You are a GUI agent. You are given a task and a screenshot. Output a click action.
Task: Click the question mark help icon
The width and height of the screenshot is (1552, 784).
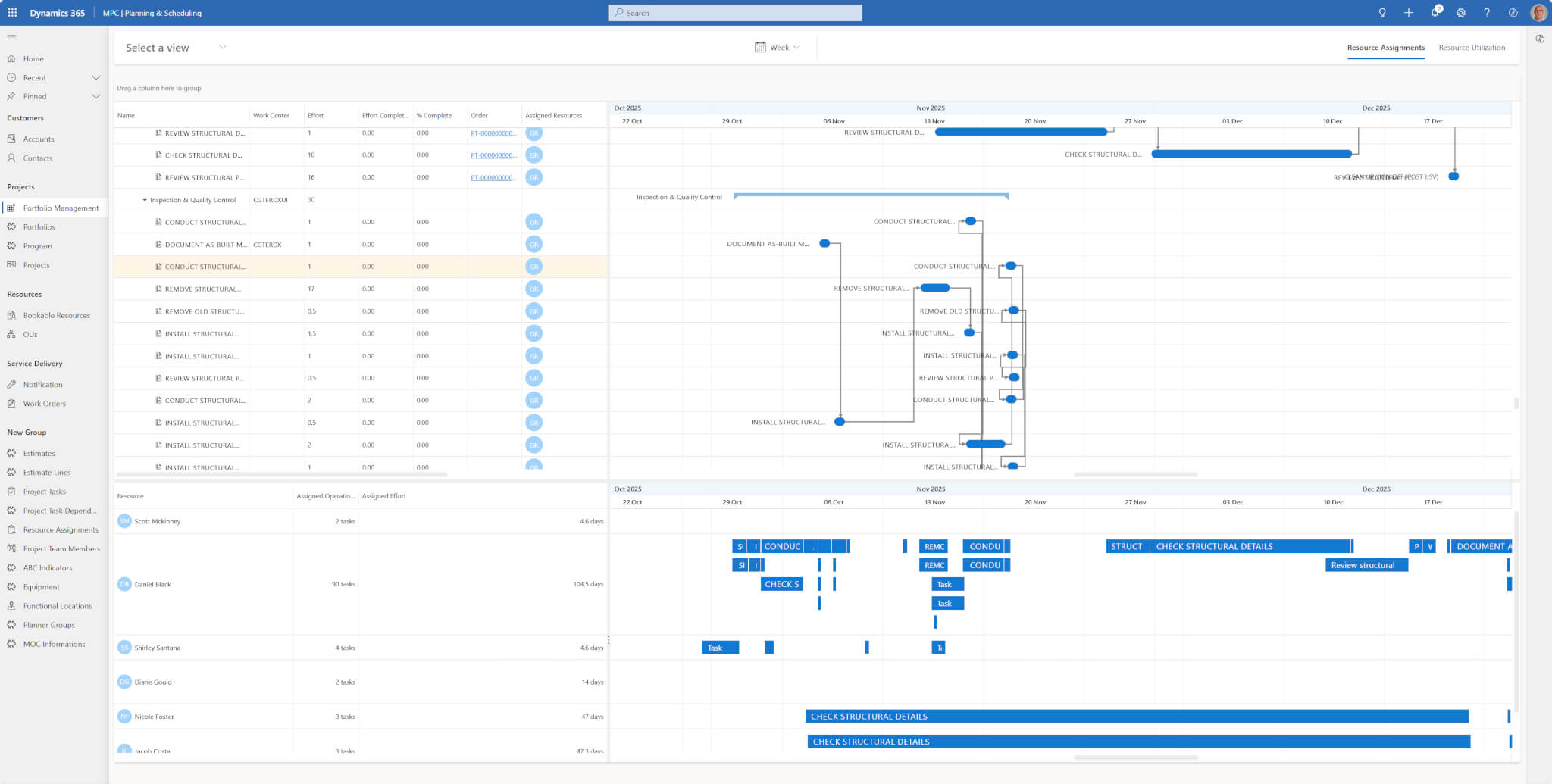pyautogui.click(x=1486, y=13)
